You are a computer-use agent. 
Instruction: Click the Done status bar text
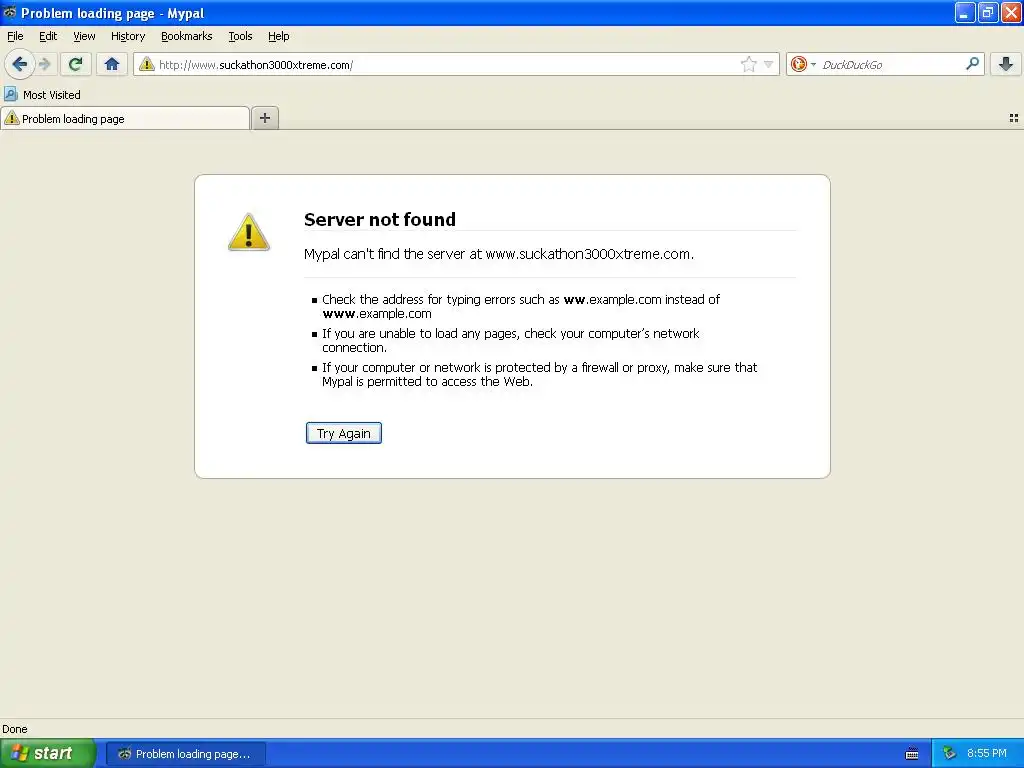[x=14, y=729]
